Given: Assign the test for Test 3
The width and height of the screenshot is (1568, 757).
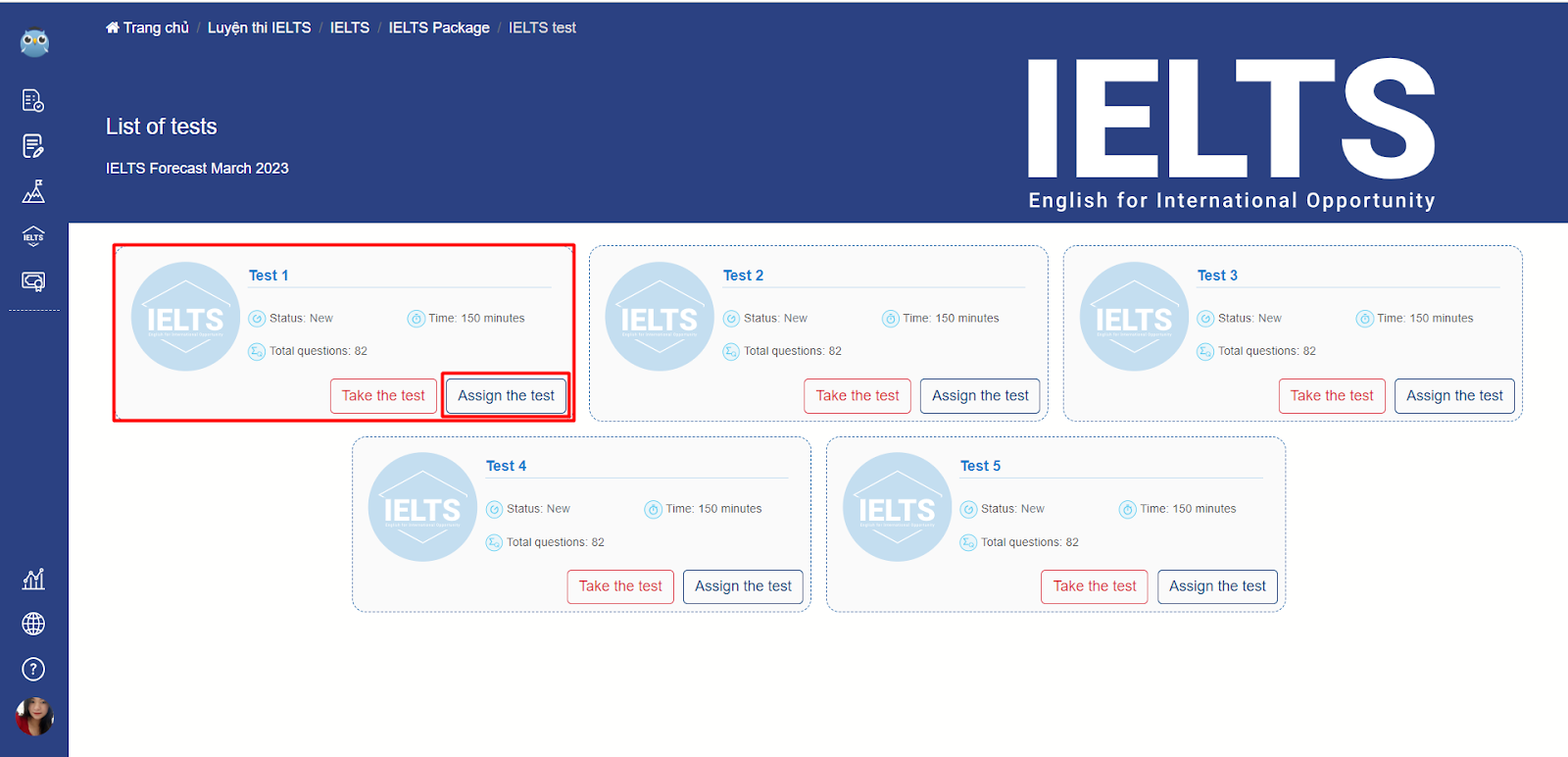Looking at the screenshot, I should point(1454,396).
